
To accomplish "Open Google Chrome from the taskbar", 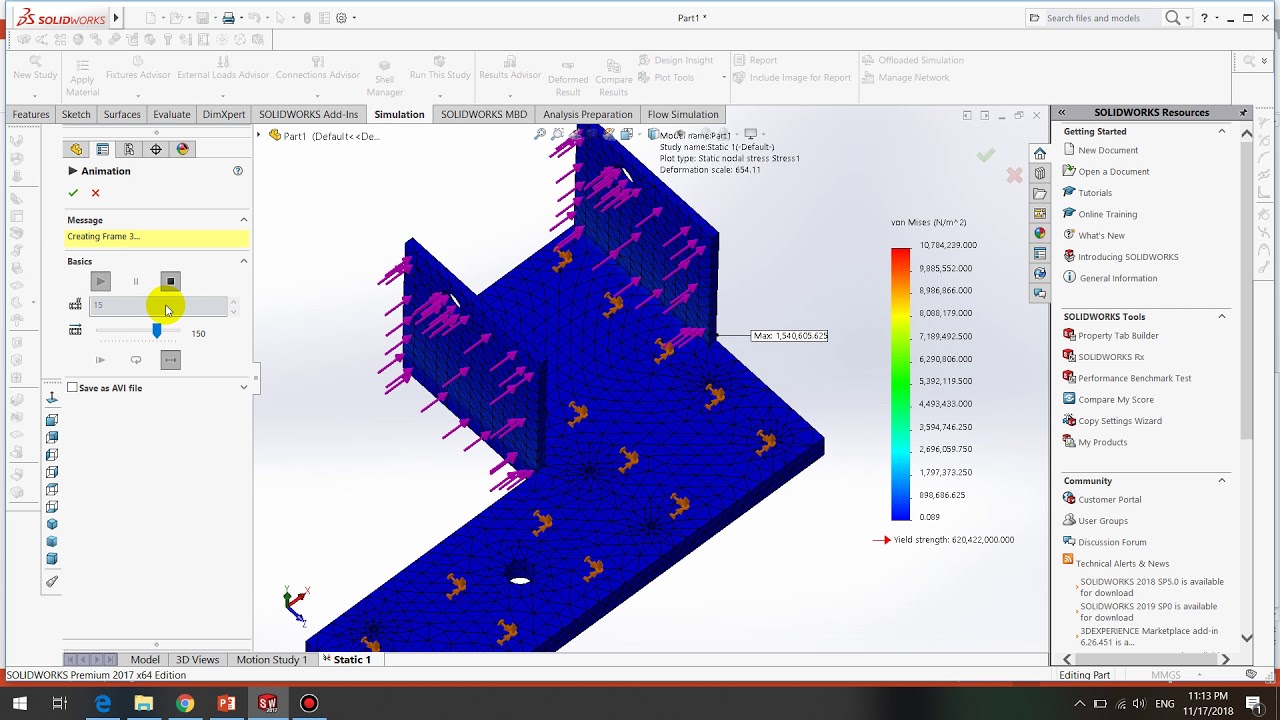I will pyautogui.click(x=185, y=704).
